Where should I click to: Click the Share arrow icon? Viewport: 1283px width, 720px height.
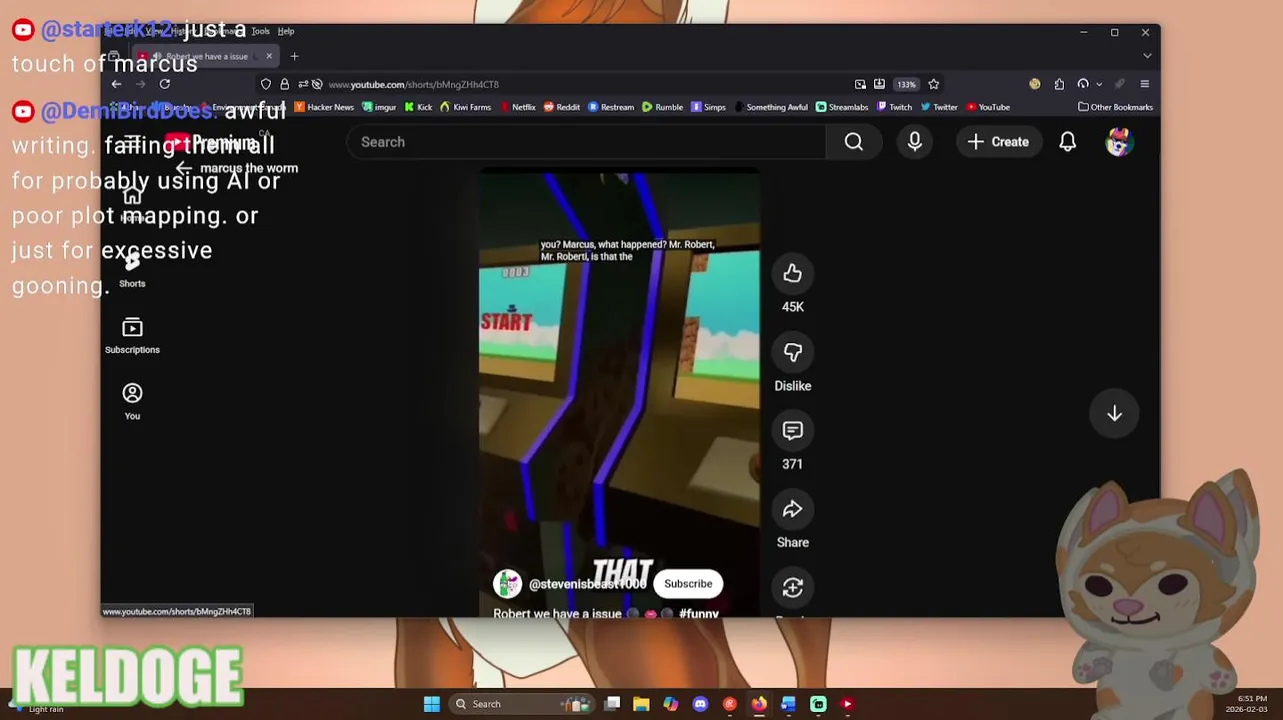tap(792, 510)
